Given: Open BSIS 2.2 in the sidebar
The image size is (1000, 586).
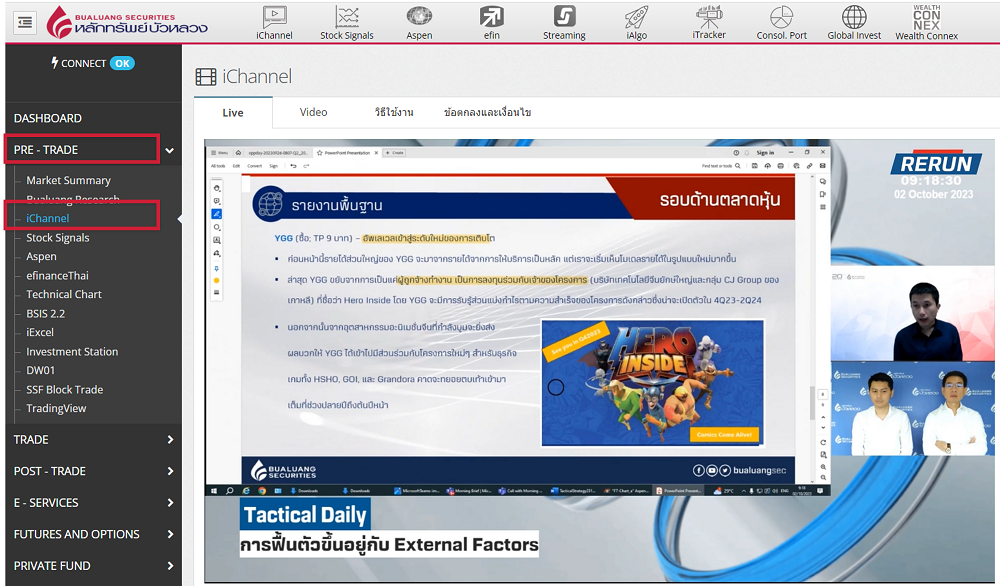Looking at the screenshot, I should 45,313.
